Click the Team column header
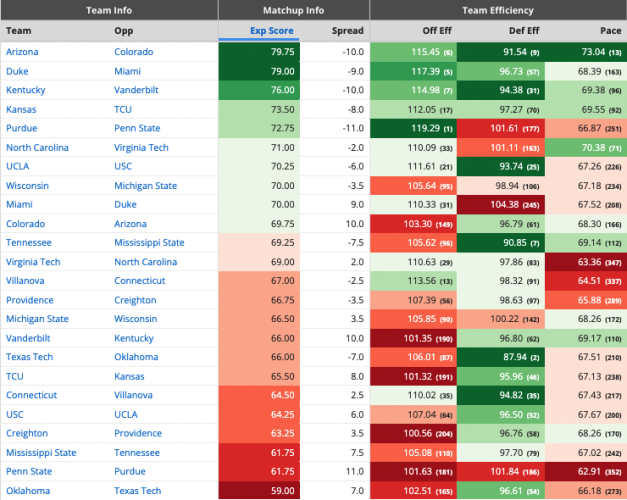627x500 pixels. pyautogui.click(x=18, y=31)
